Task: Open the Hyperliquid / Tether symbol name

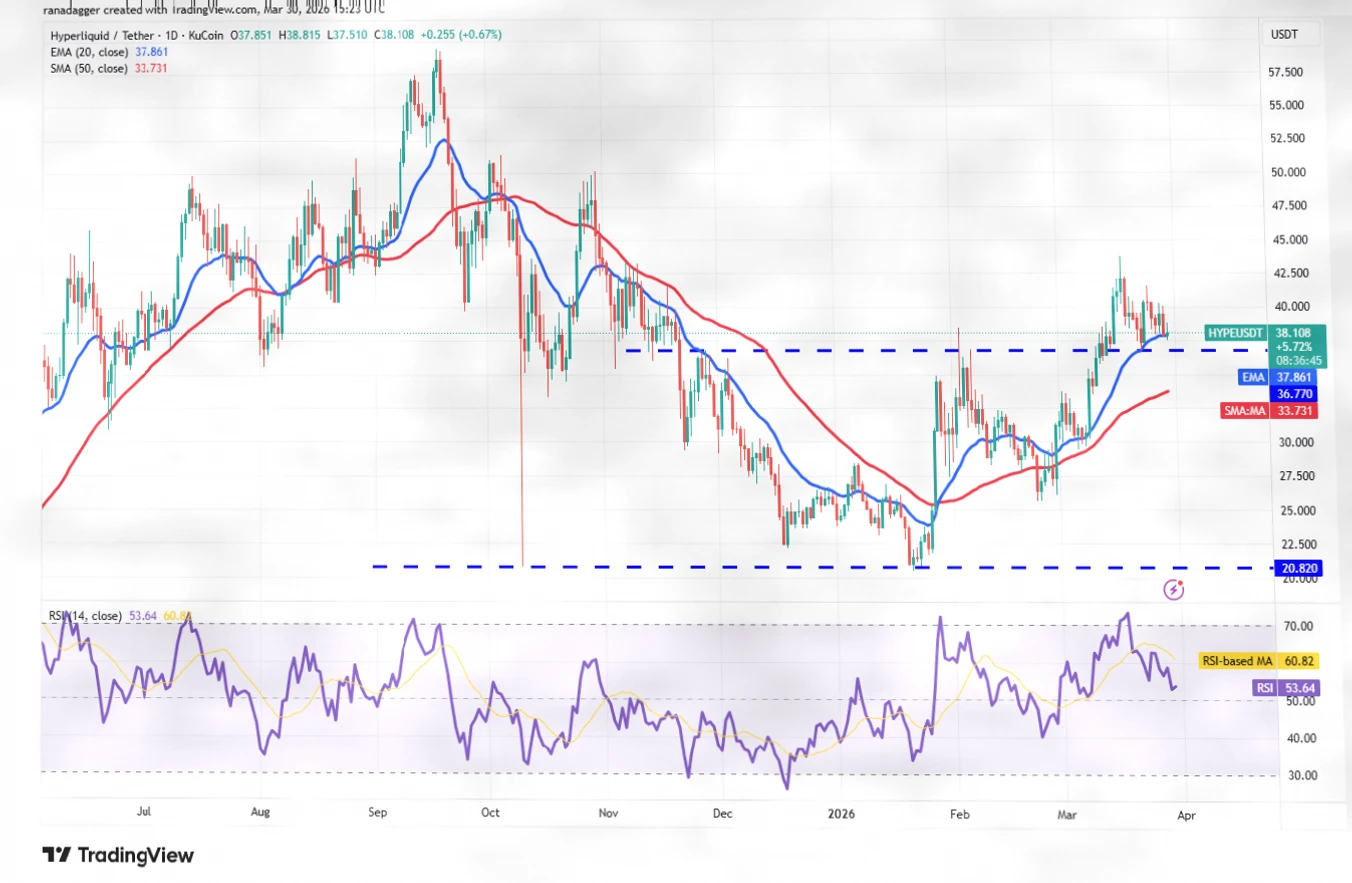Action: pos(100,33)
